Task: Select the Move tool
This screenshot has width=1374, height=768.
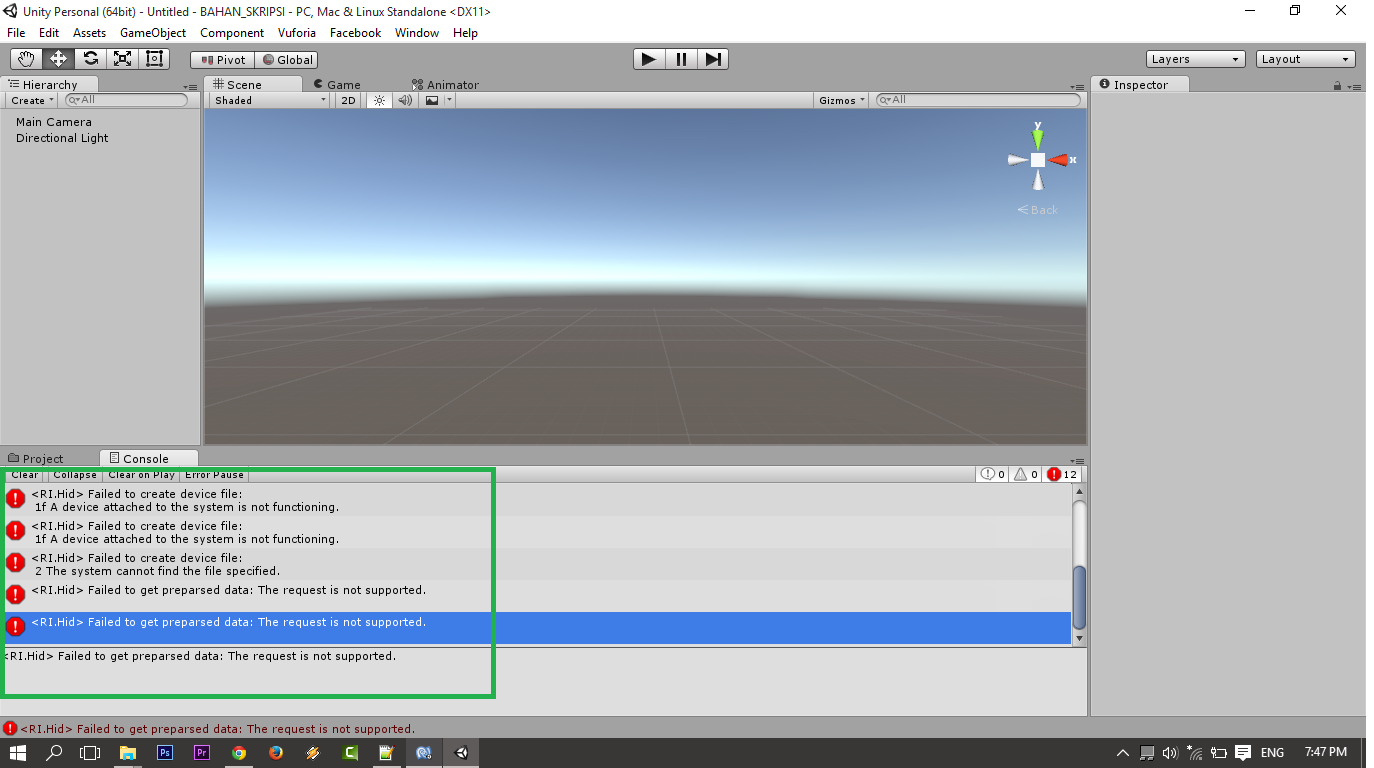Action: [58, 59]
